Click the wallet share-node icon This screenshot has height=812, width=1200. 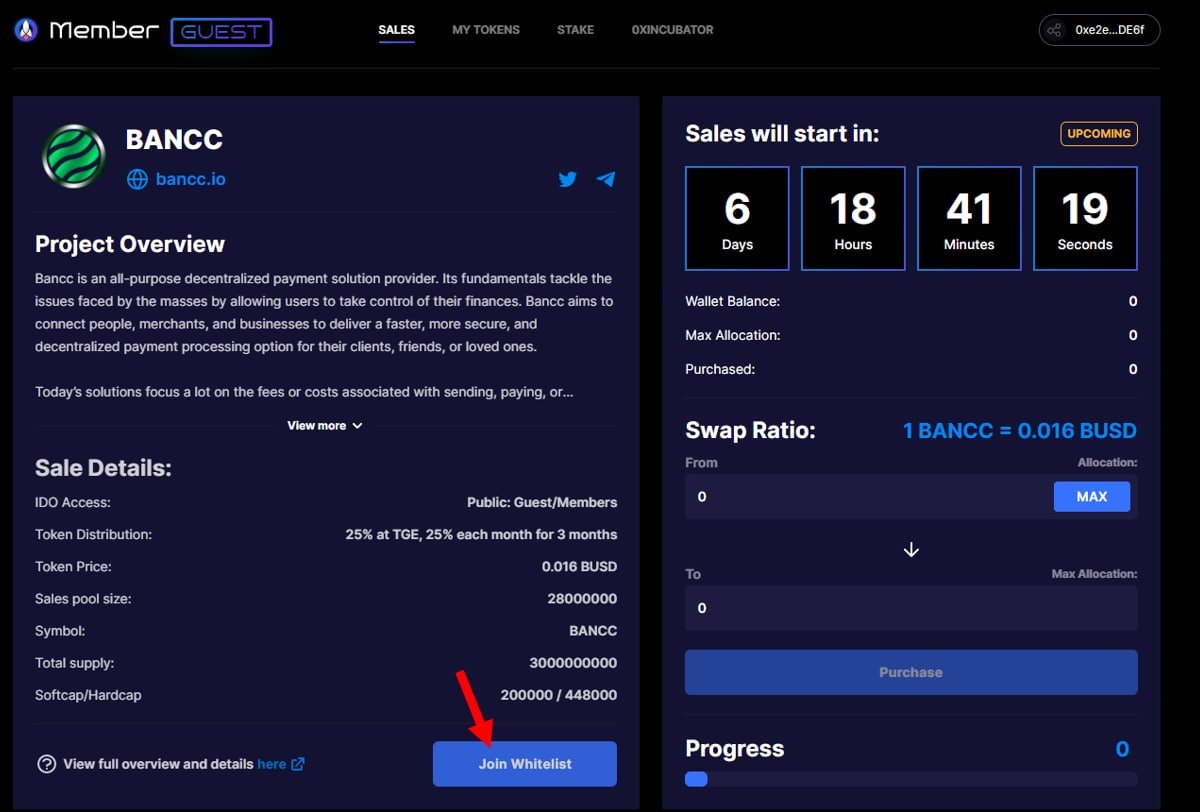coord(1054,30)
